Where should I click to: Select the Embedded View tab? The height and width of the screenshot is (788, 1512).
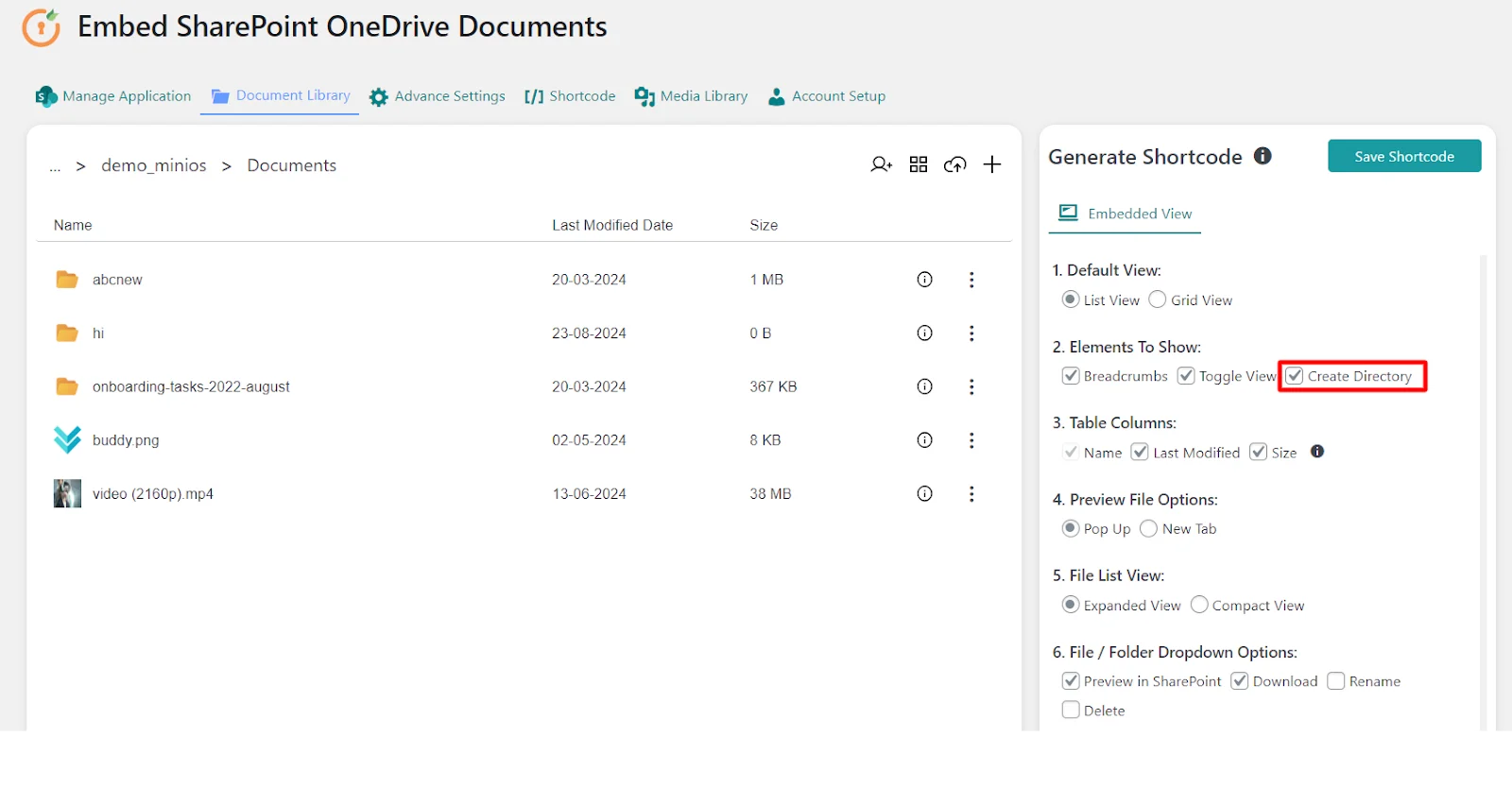(x=1125, y=214)
